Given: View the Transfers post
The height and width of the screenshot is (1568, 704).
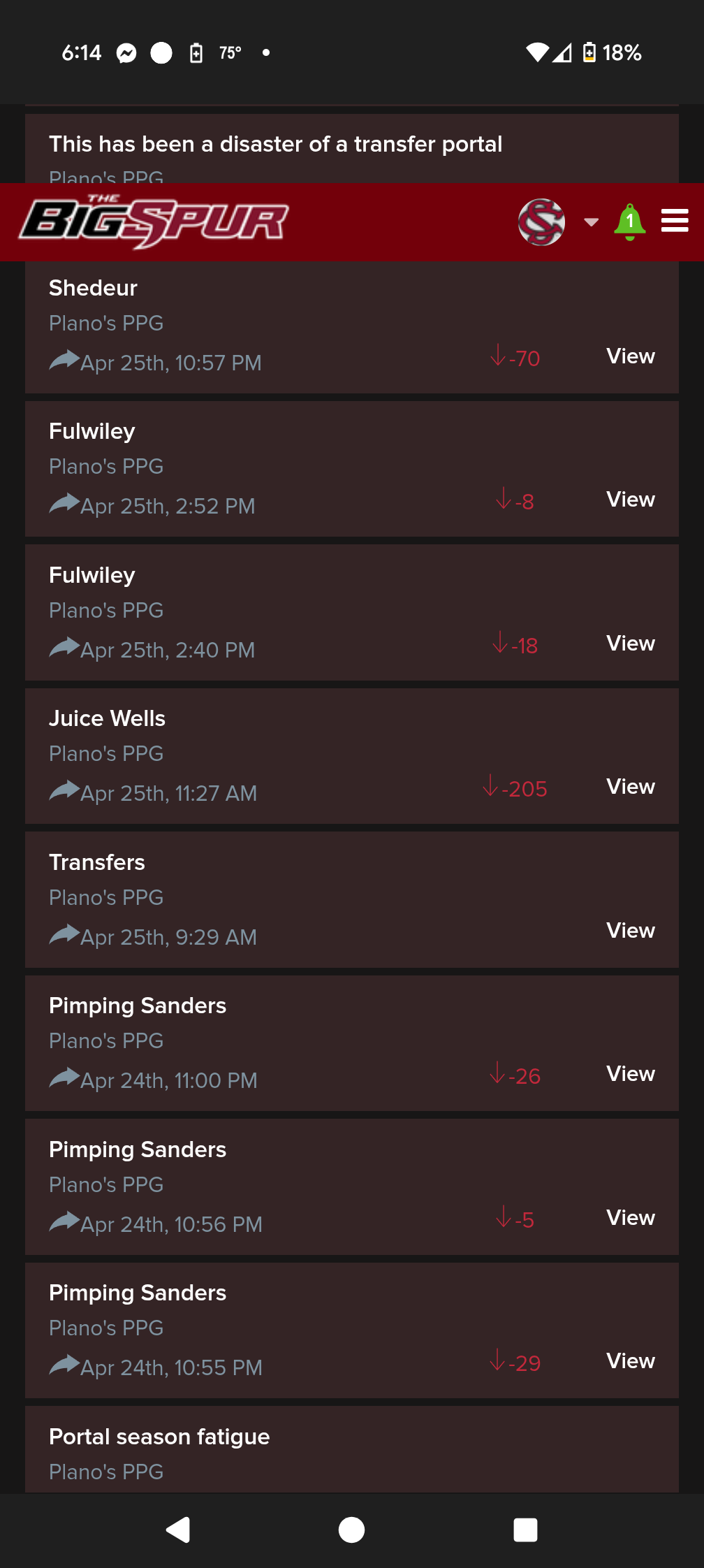Looking at the screenshot, I should [630, 931].
